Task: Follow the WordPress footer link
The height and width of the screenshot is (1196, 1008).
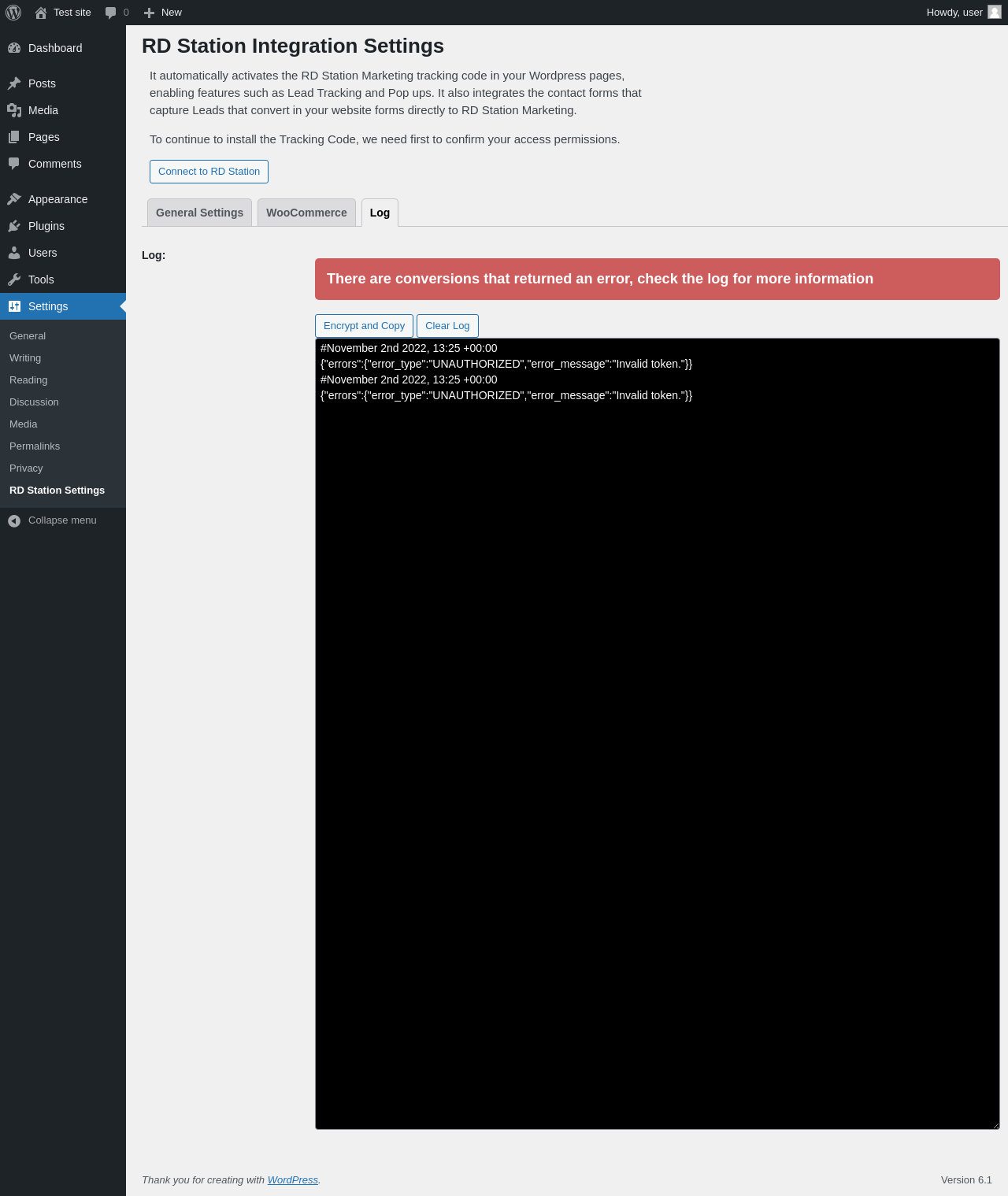Action: pos(293,1179)
